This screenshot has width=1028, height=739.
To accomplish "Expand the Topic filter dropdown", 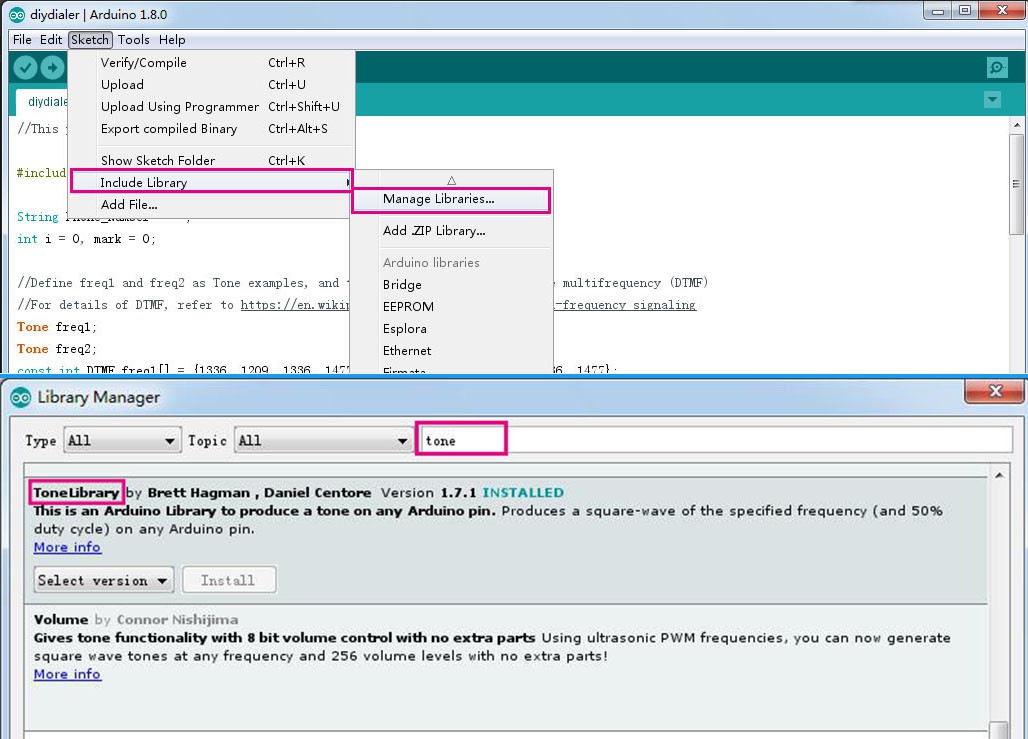I will [x=321, y=441].
